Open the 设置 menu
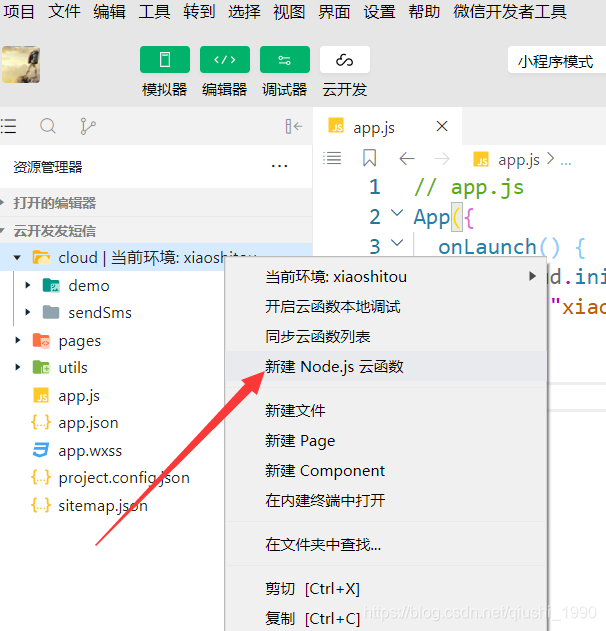The height and width of the screenshot is (631, 606). pyautogui.click(x=379, y=11)
